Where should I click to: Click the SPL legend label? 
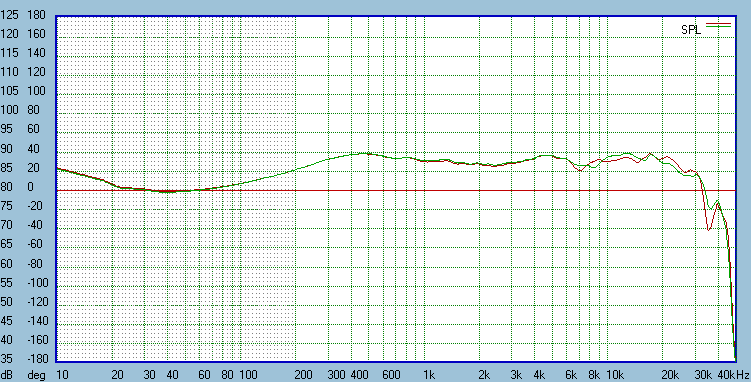pyautogui.click(x=691, y=30)
